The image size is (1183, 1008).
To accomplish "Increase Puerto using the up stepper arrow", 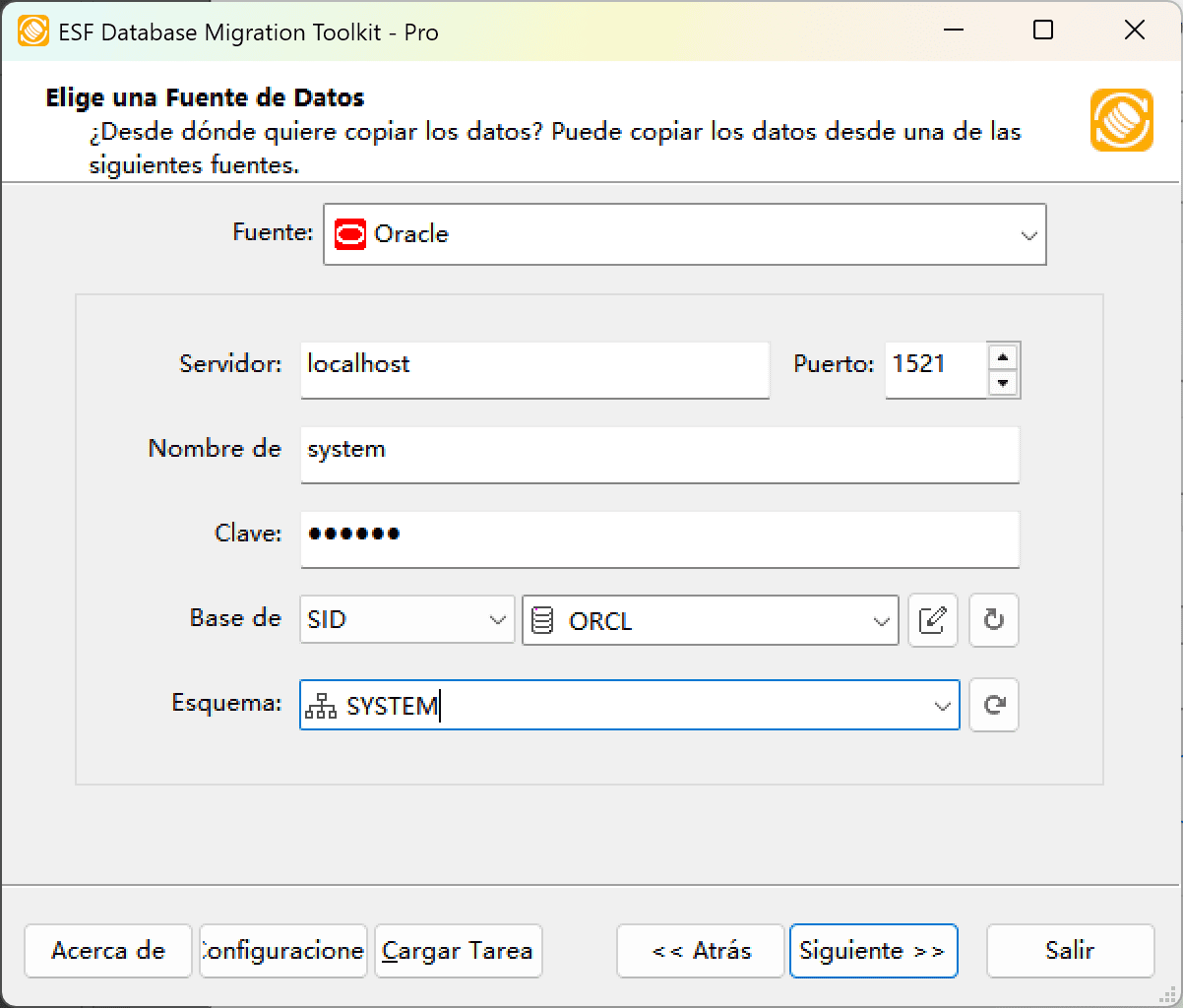I will pyautogui.click(x=1003, y=359).
